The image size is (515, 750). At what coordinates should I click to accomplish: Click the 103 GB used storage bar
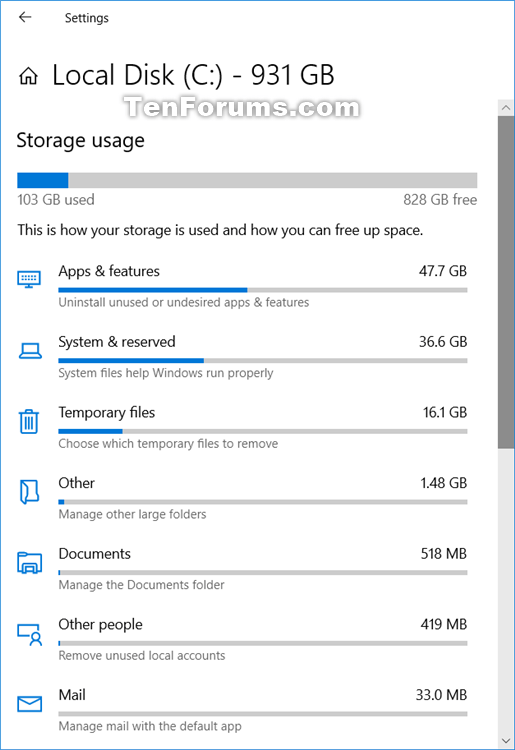247,180
